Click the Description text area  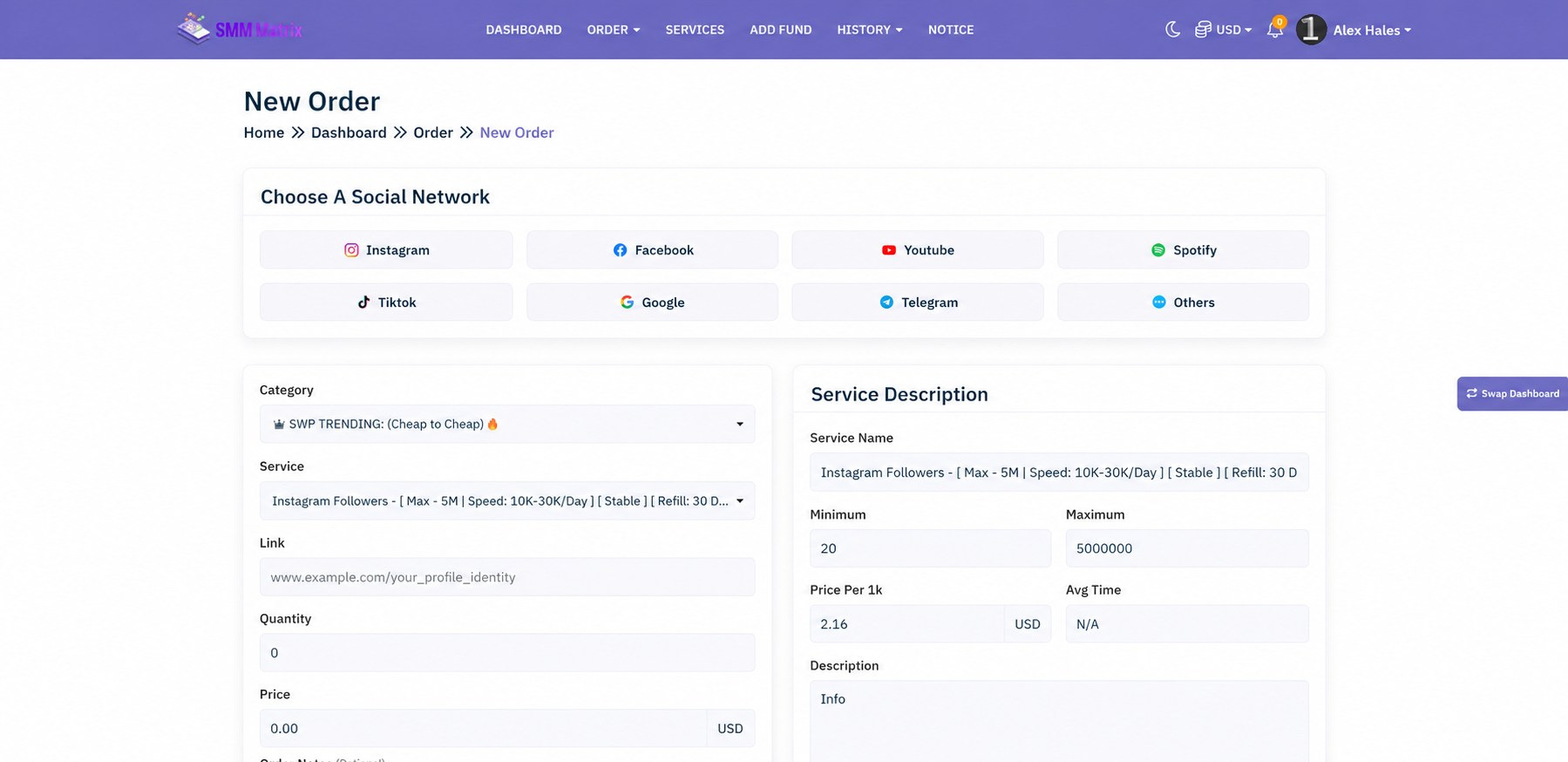1059,721
